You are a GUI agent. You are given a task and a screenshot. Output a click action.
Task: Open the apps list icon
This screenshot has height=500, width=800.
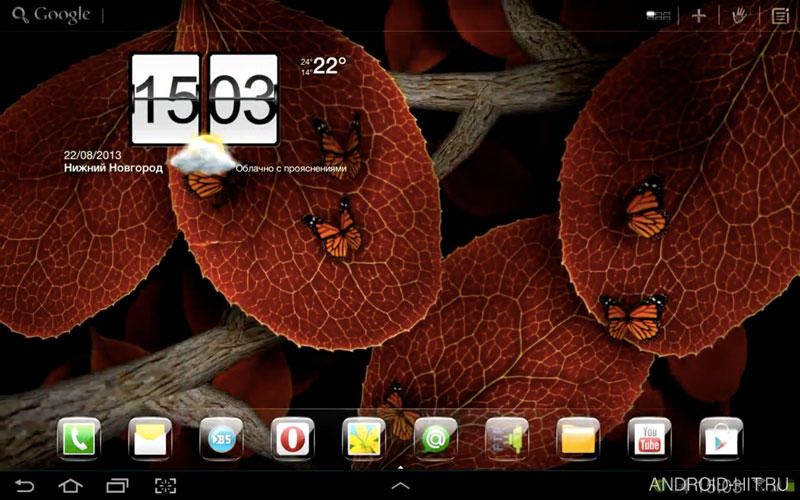(780, 16)
